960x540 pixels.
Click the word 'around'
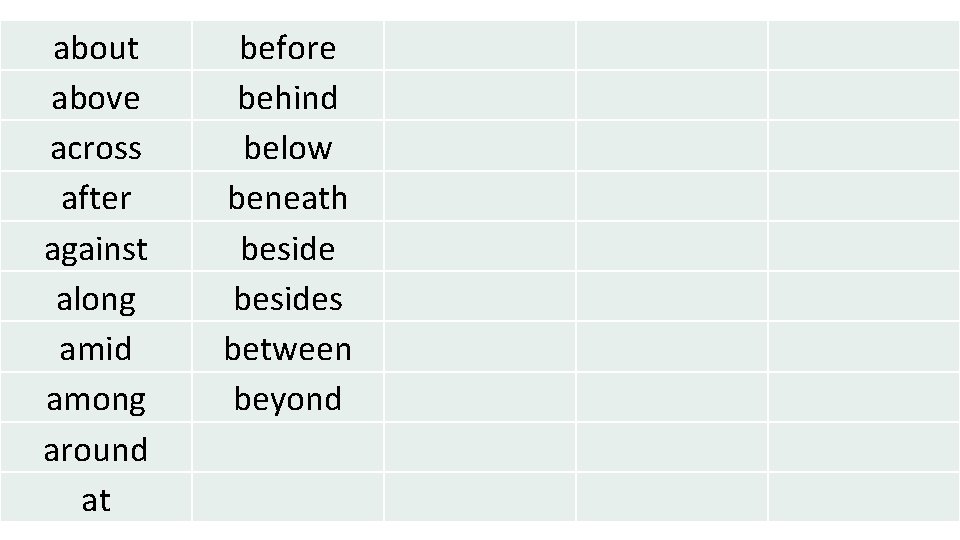tap(96, 450)
